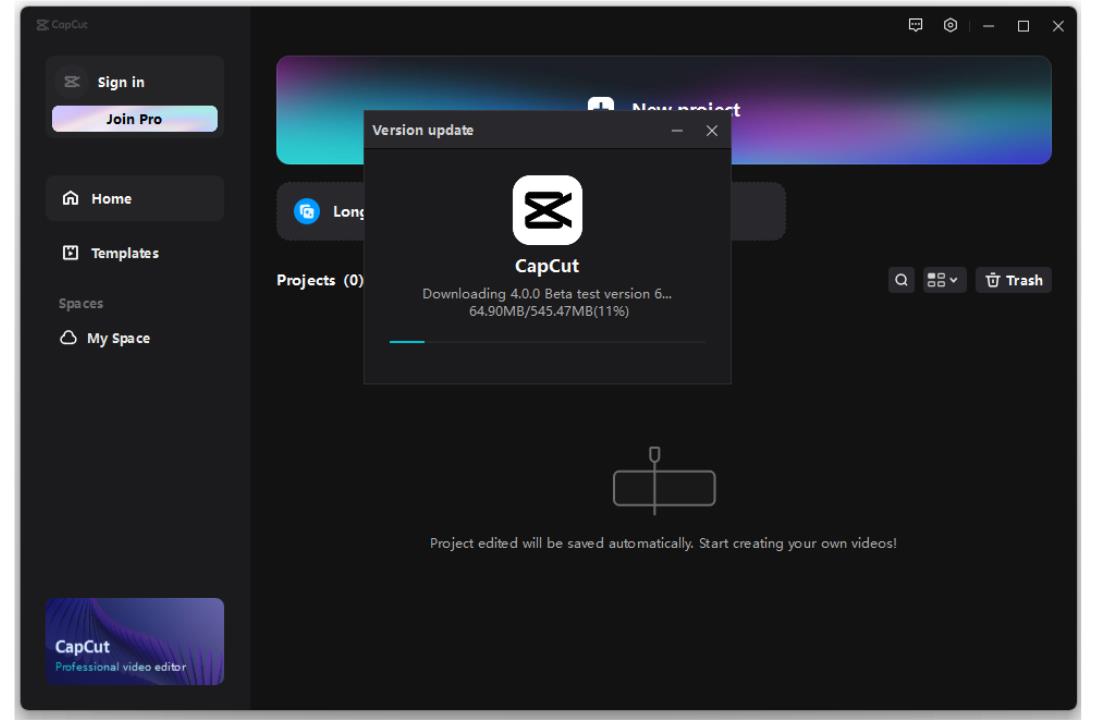The height and width of the screenshot is (720, 1096).
Task: Click the Join Pro button
Action: click(x=134, y=119)
